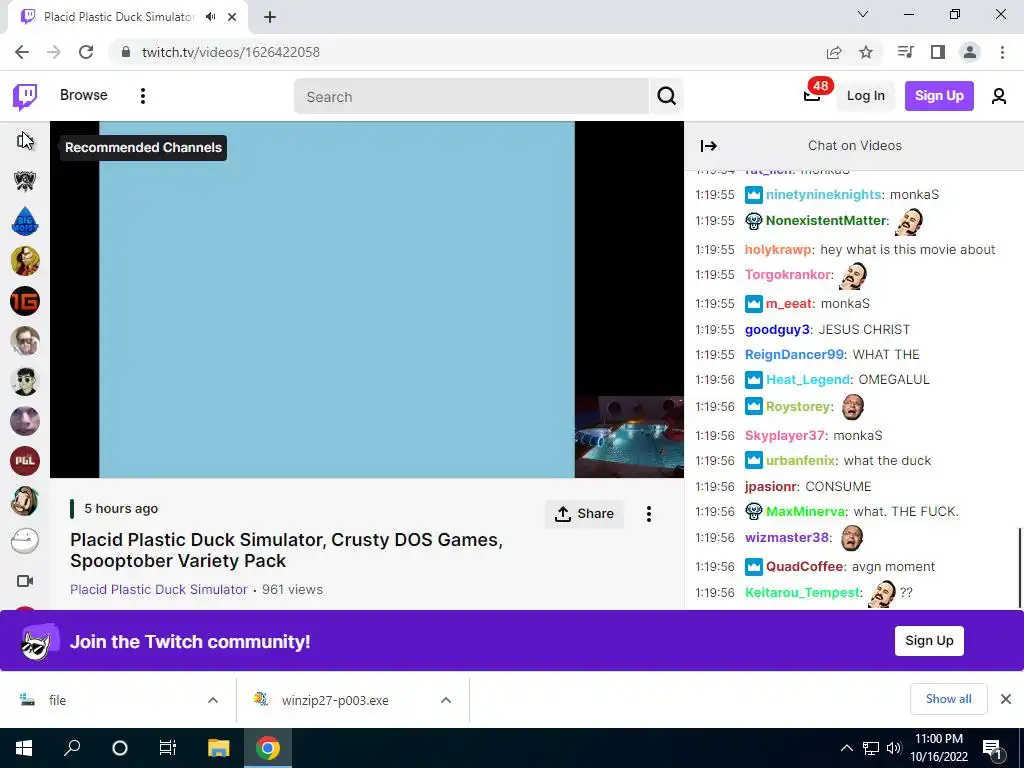
Task: Toggle Chrome side panel icon
Action: (938, 52)
